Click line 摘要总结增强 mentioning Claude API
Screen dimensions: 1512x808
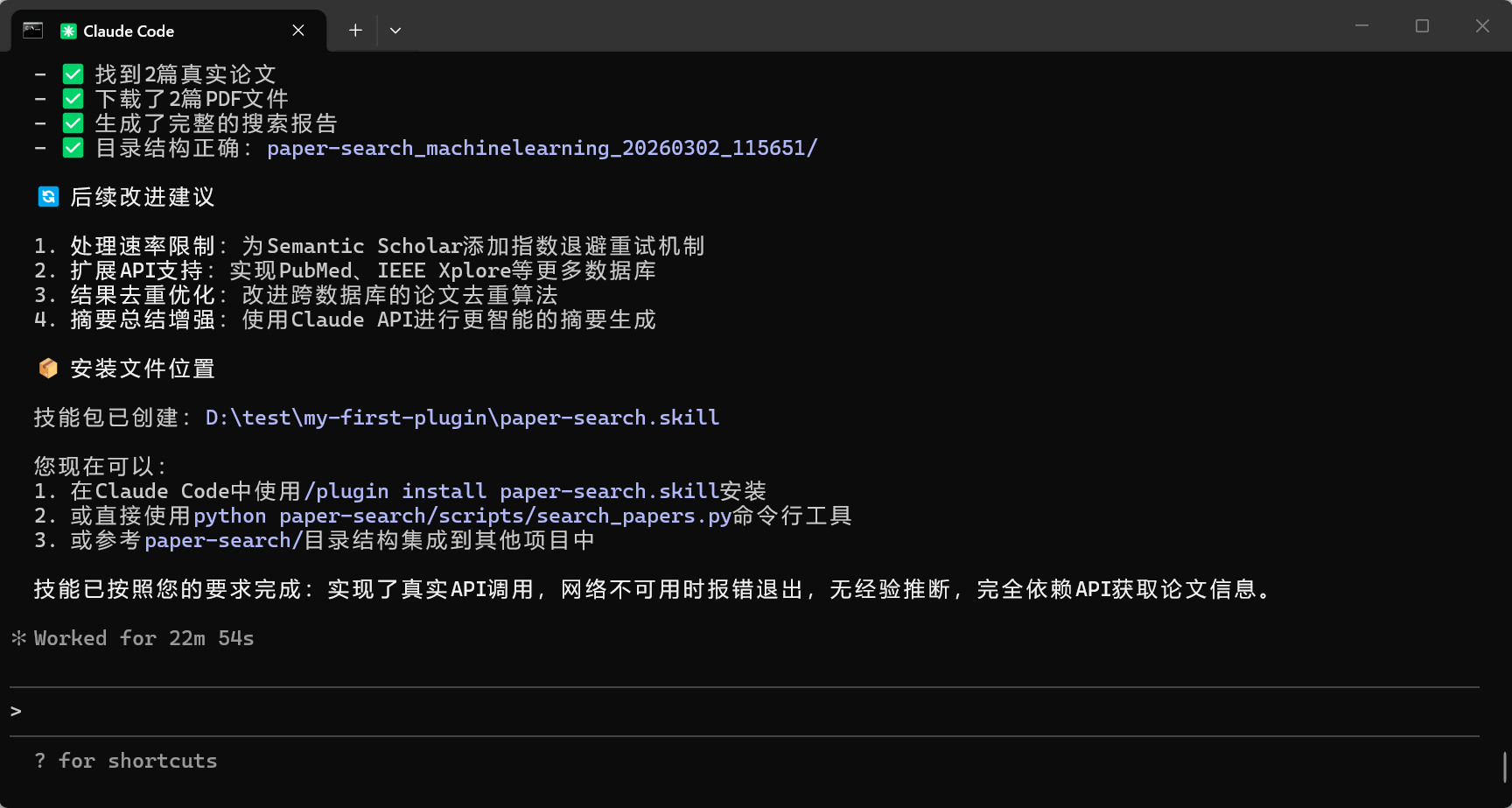[345, 320]
